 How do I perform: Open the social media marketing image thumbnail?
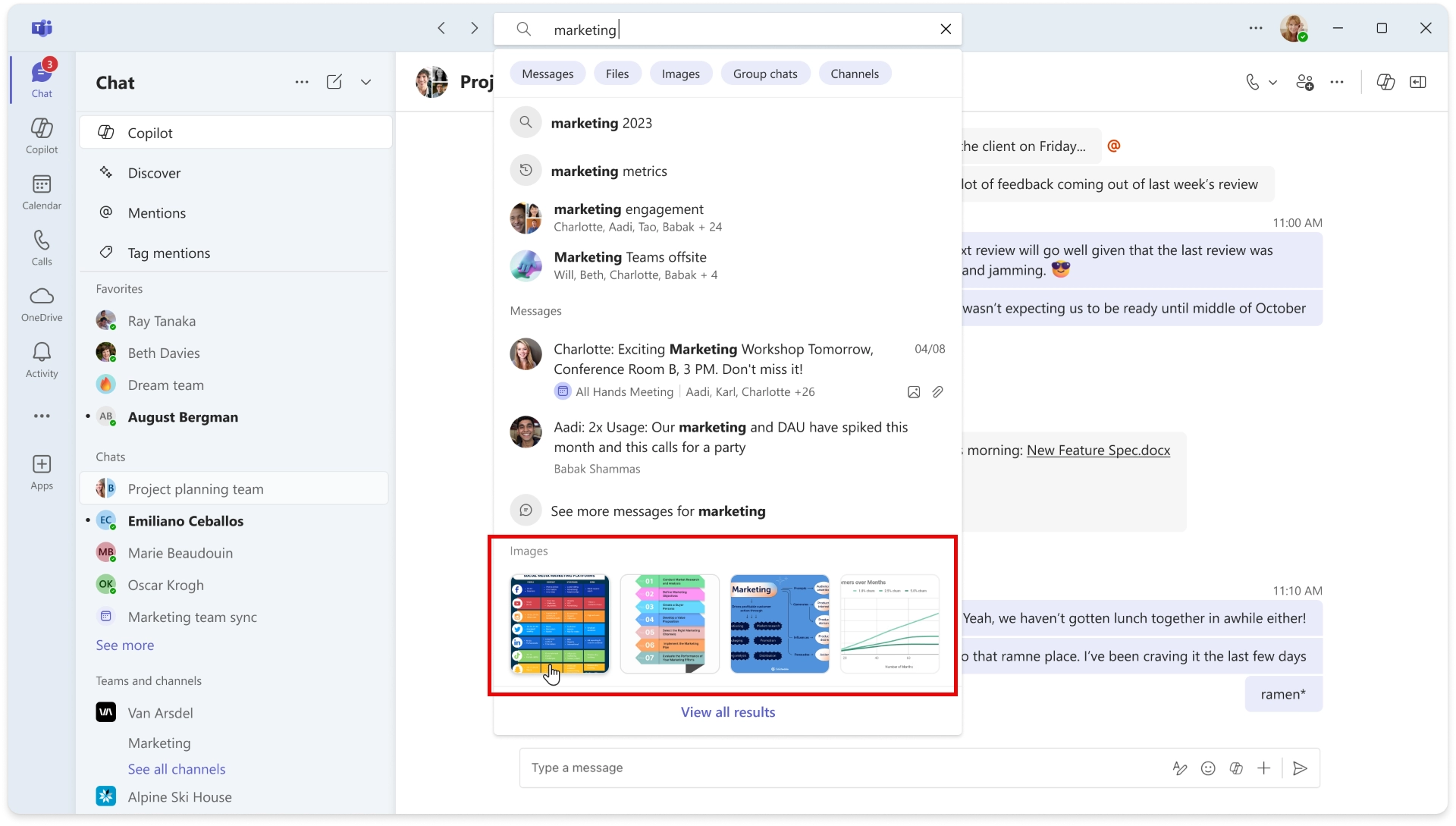point(559,625)
